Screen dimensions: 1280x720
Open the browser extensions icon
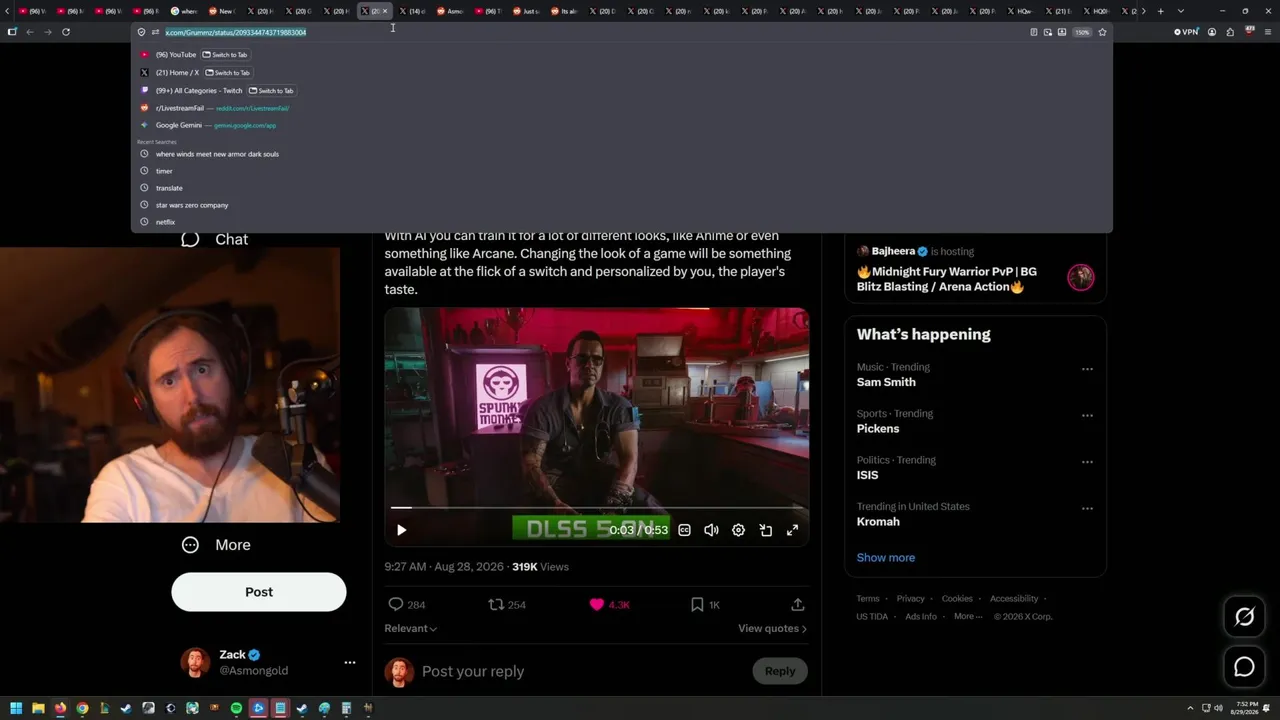tap(1230, 32)
